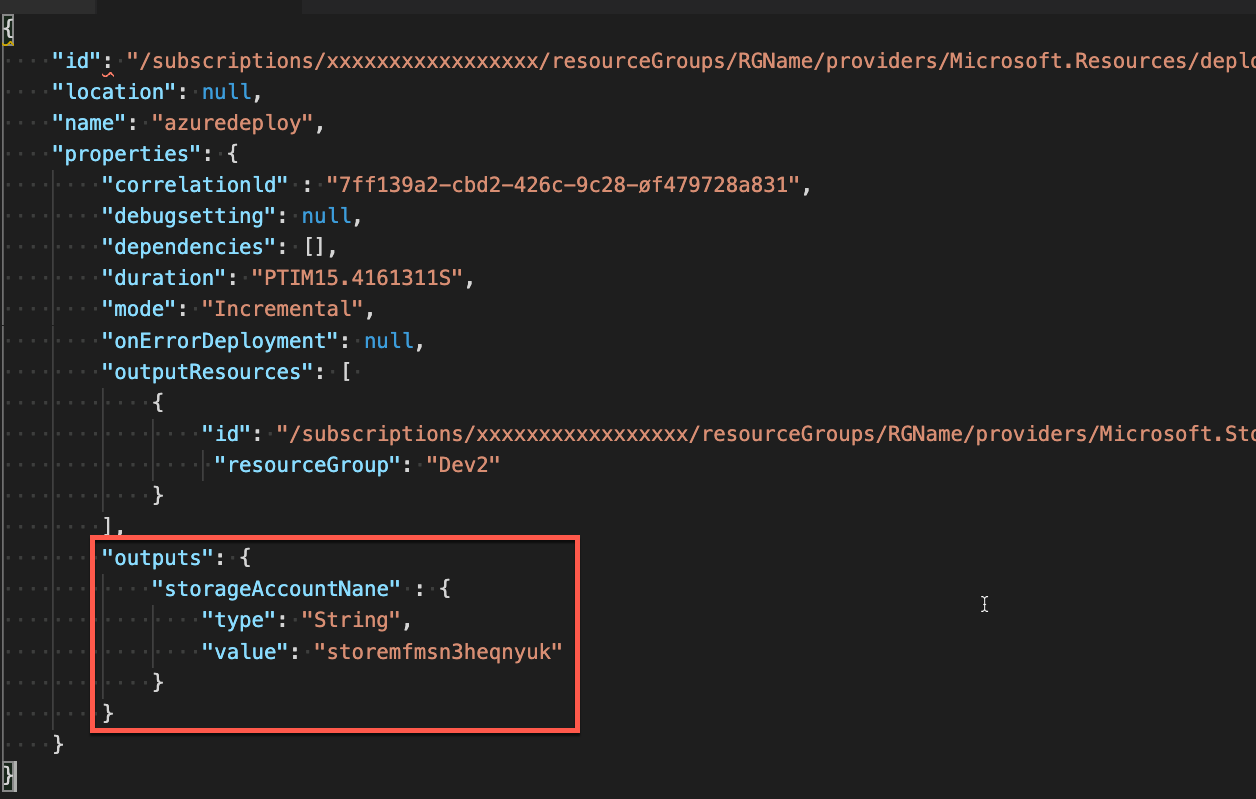
Task: Place cursor on "Incremental" mode value
Action: point(287,309)
